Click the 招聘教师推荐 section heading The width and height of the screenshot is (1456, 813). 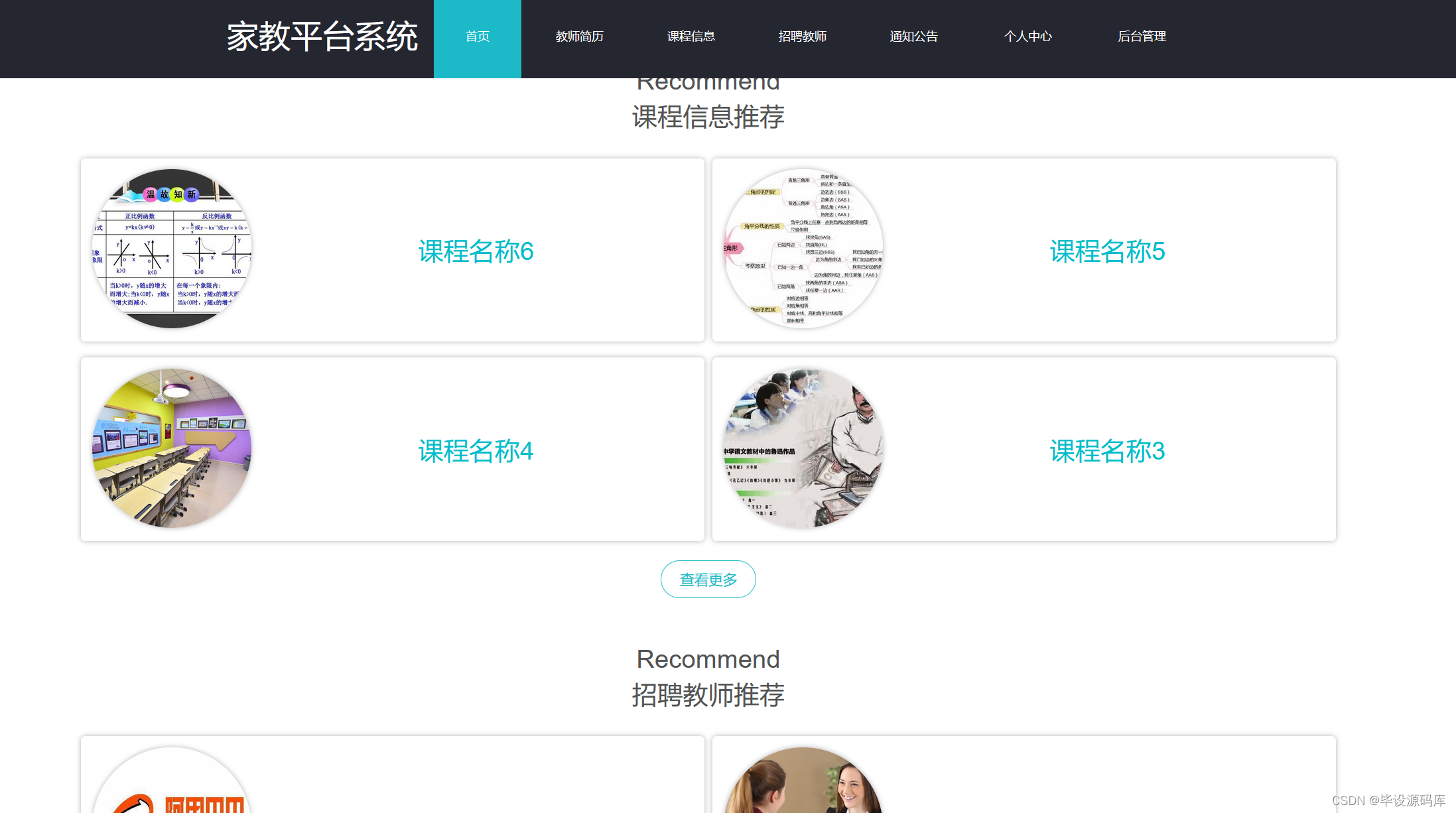tap(708, 695)
